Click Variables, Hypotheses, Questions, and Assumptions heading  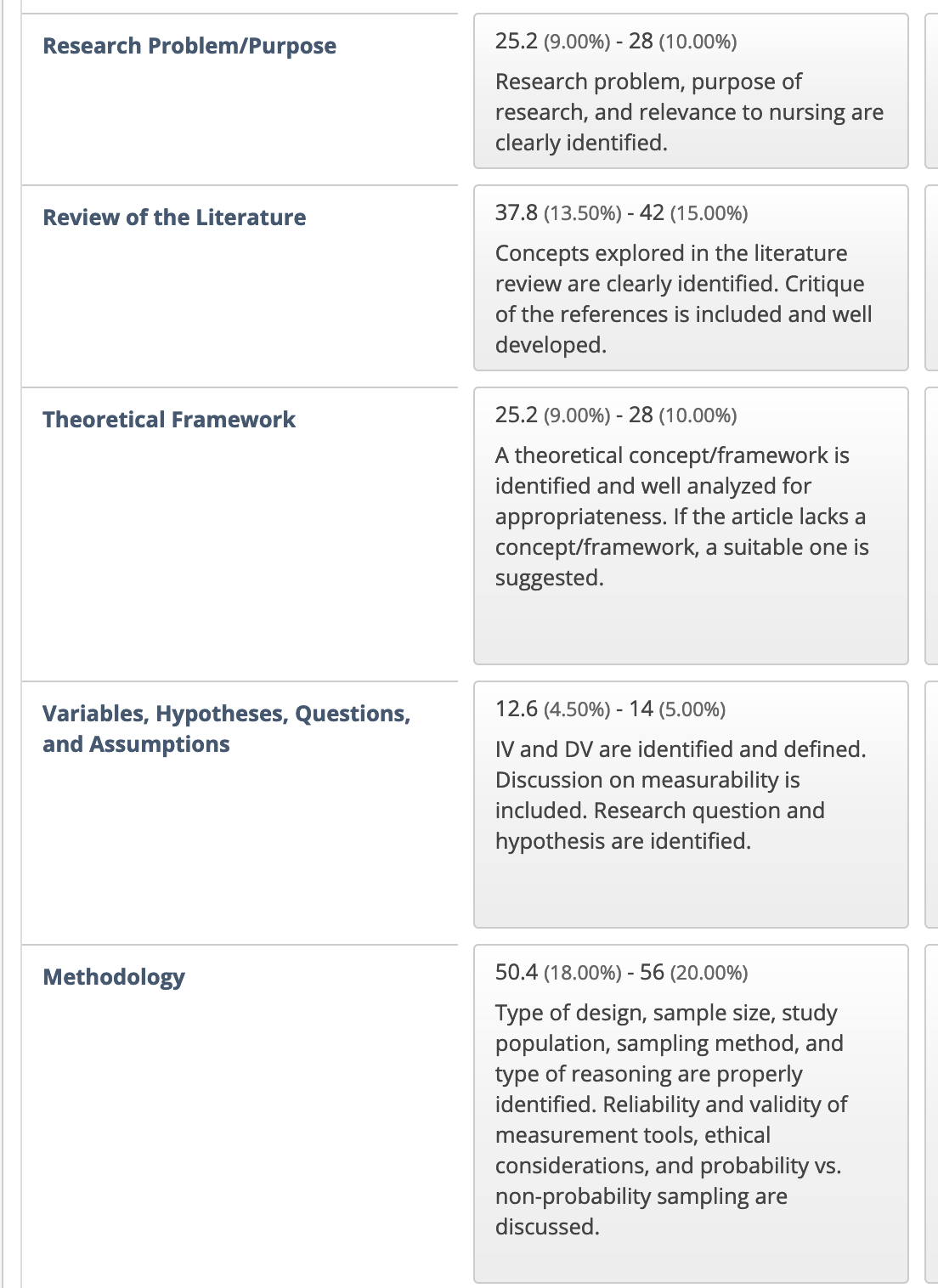point(227,729)
